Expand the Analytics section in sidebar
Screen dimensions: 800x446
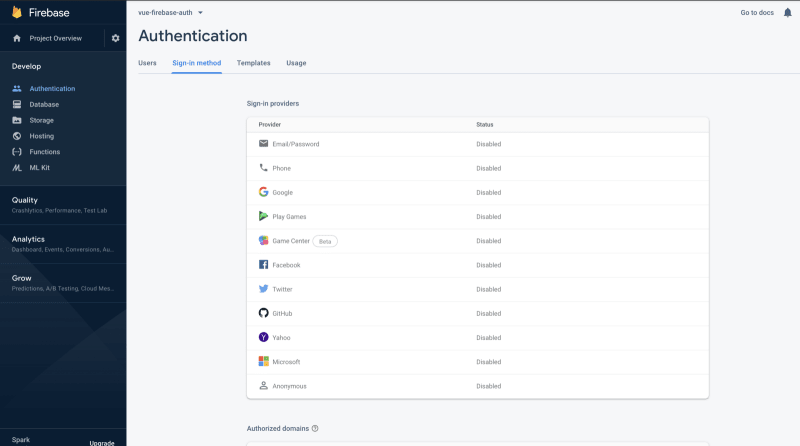63,244
